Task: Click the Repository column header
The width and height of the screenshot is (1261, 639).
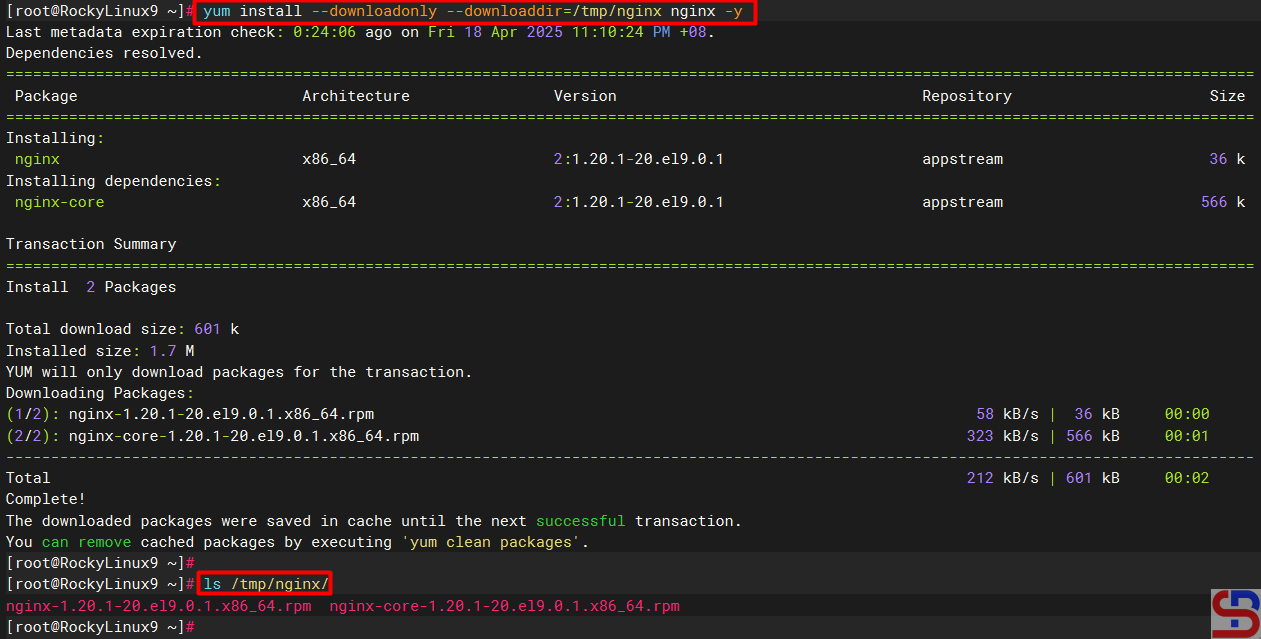Action: [x=966, y=96]
